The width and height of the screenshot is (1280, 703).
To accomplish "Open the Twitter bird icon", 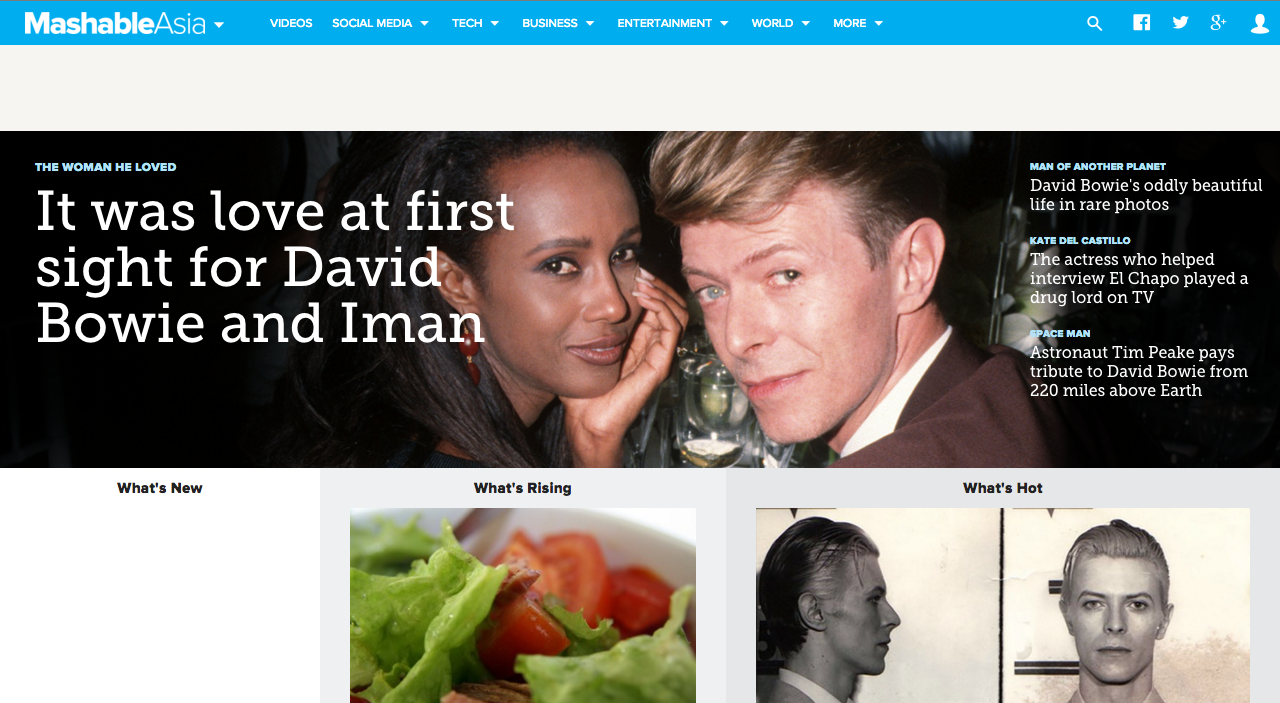I will [1180, 23].
